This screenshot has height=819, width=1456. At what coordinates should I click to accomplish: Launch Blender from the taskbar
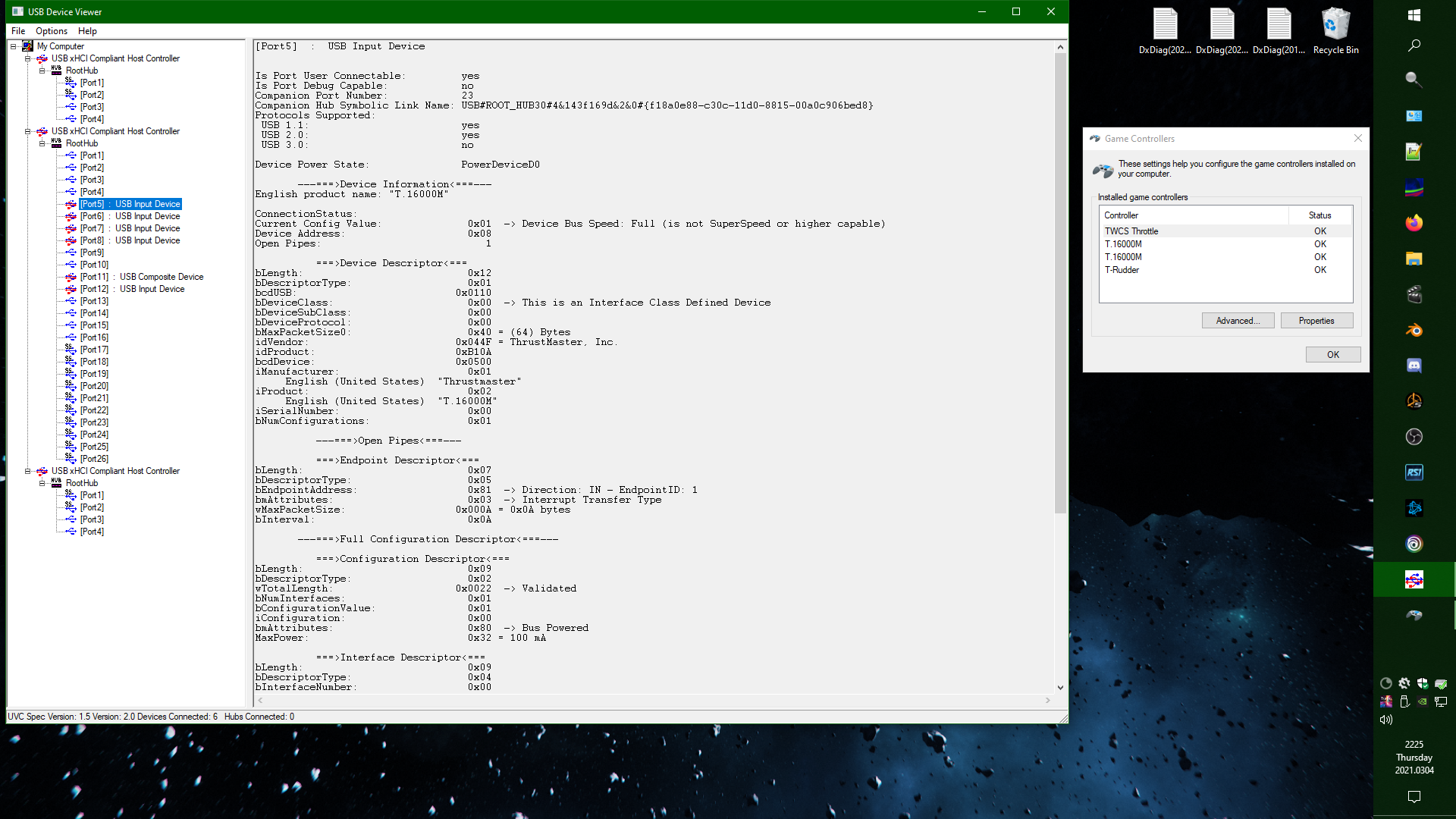tap(1414, 330)
